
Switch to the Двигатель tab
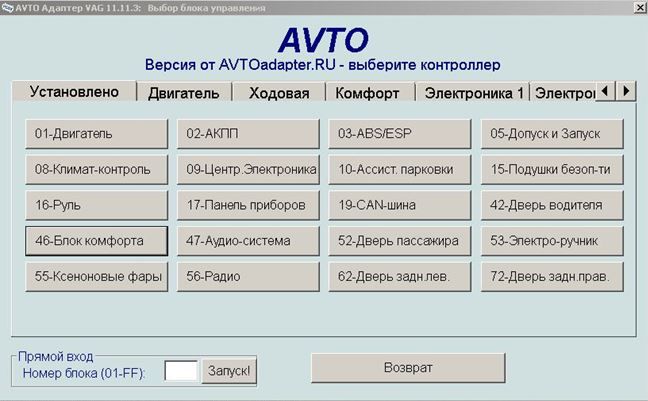184,93
